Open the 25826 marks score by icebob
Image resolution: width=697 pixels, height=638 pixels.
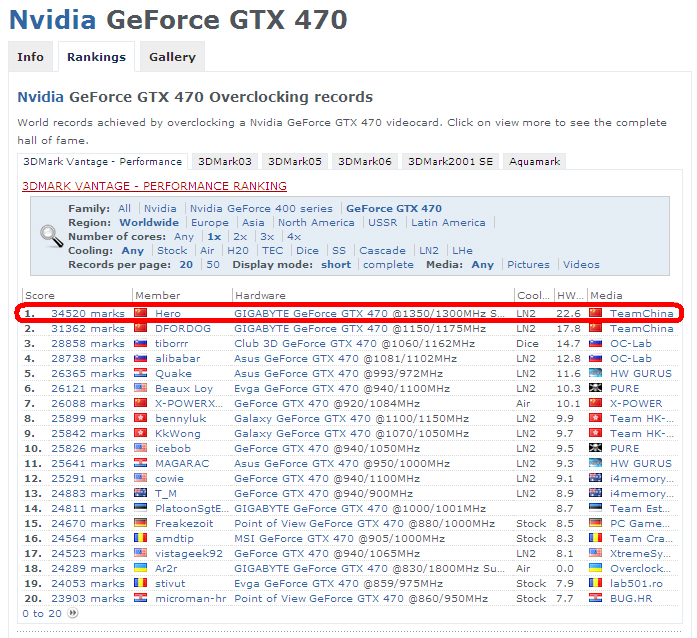pyautogui.click(x=88, y=448)
